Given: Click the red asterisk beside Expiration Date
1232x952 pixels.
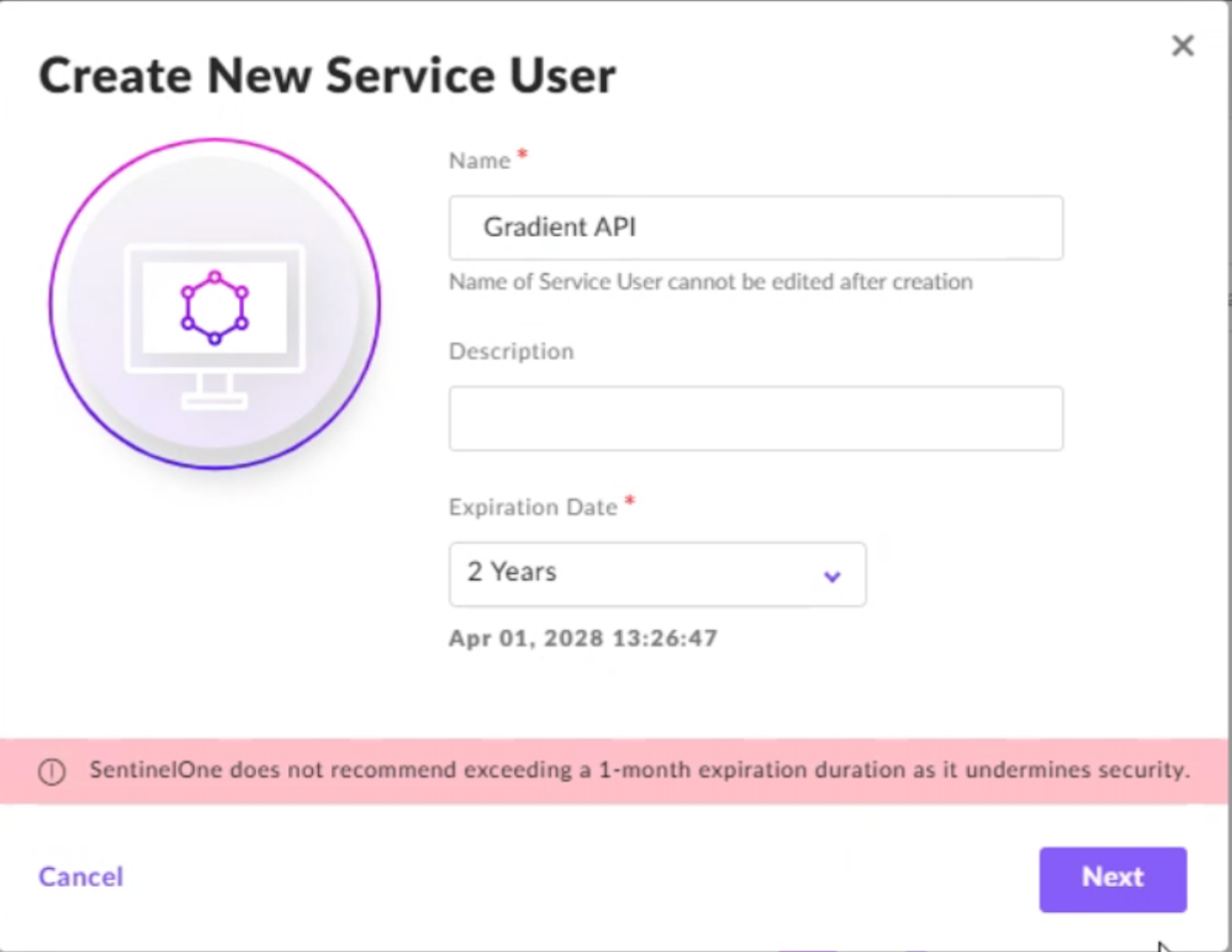Looking at the screenshot, I should pyautogui.click(x=630, y=500).
